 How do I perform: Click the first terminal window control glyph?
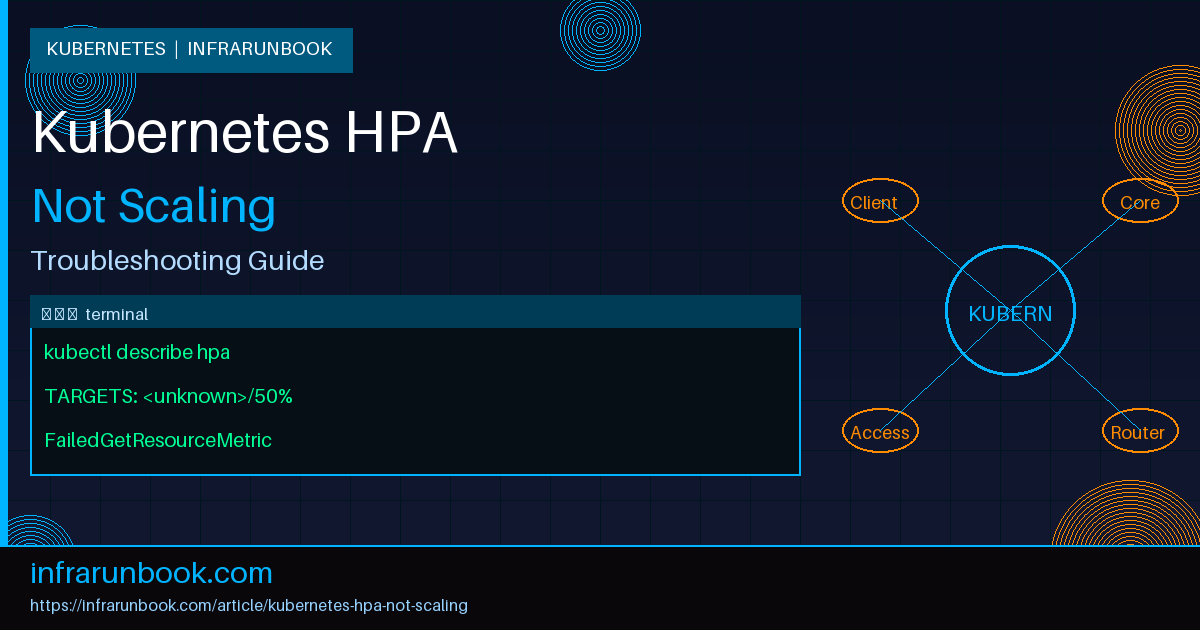click(45, 312)
